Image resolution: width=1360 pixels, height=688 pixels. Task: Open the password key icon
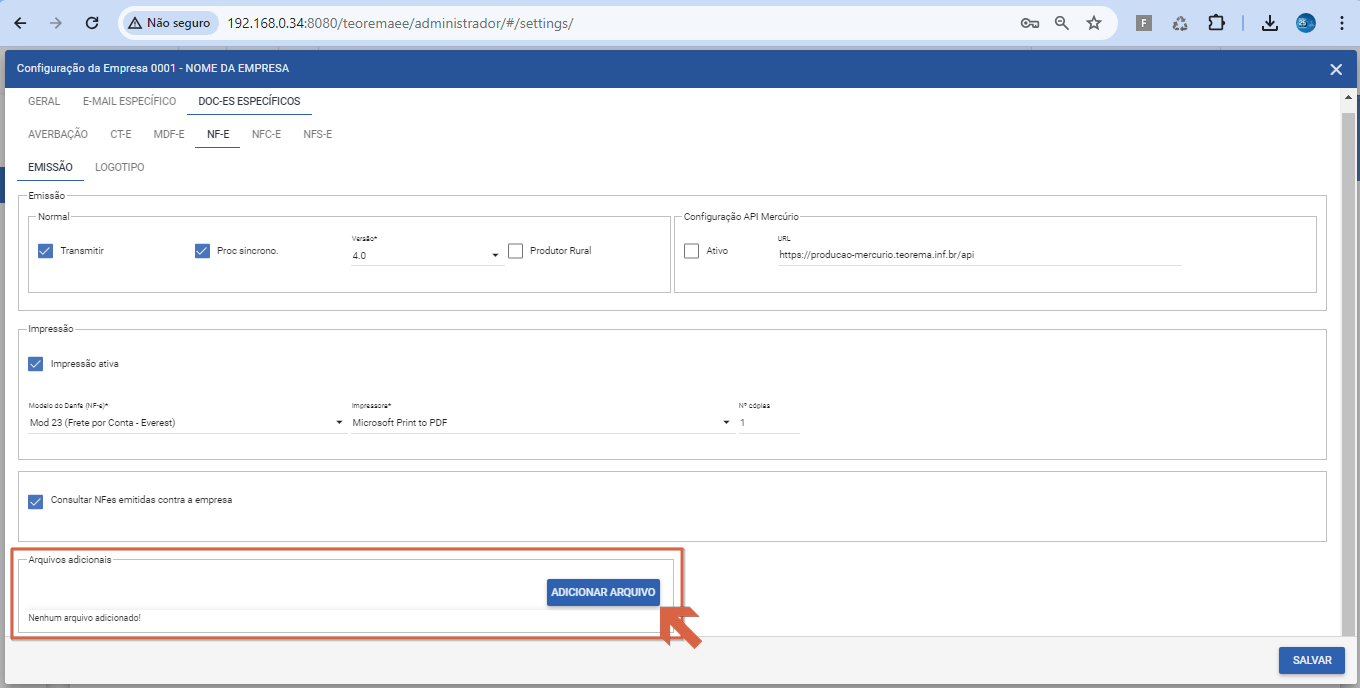click(x=1029, y=23)
